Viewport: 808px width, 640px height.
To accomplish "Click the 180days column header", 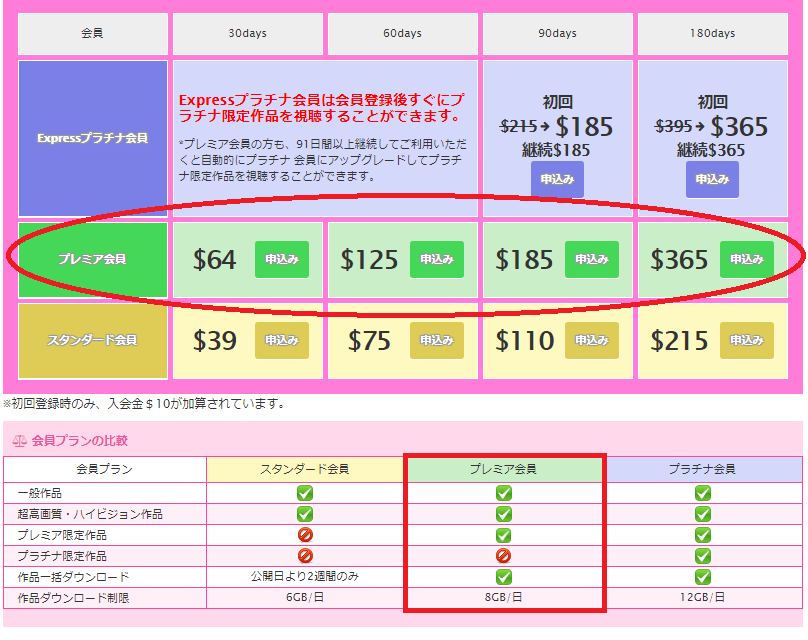I will click(713, 33).
